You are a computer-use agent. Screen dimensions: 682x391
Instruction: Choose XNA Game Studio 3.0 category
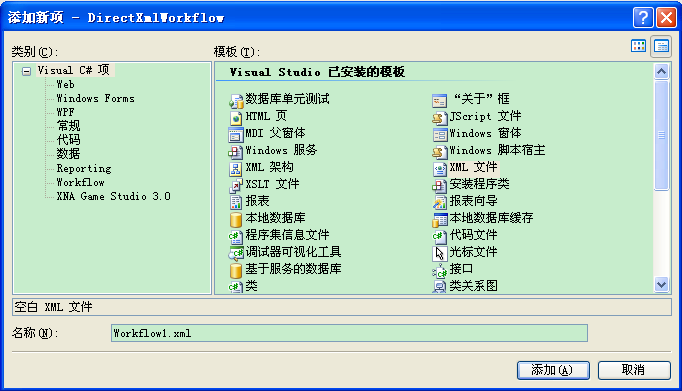(113, 196)
